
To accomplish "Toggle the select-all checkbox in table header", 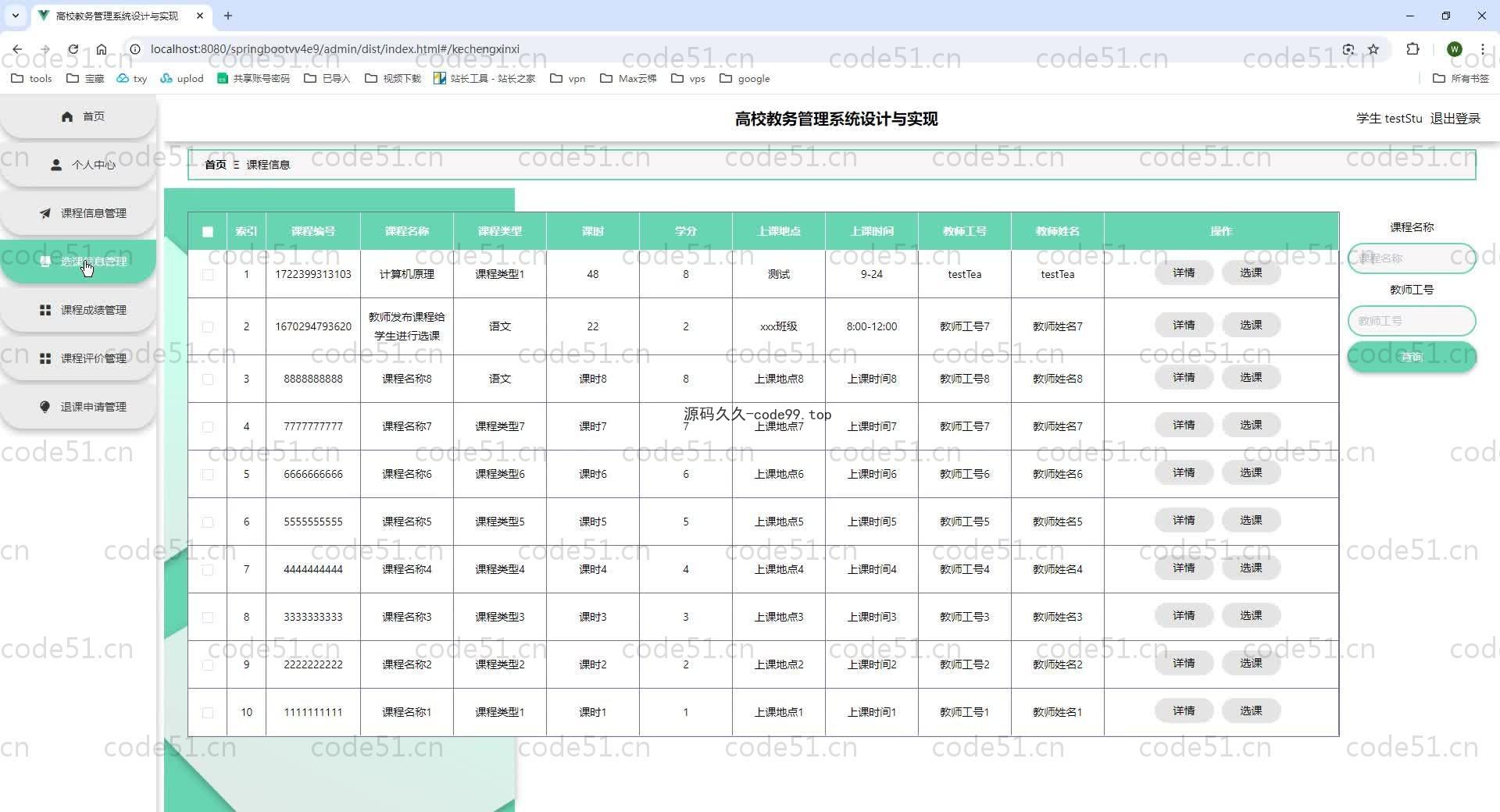I will click(x=208, y=231).
